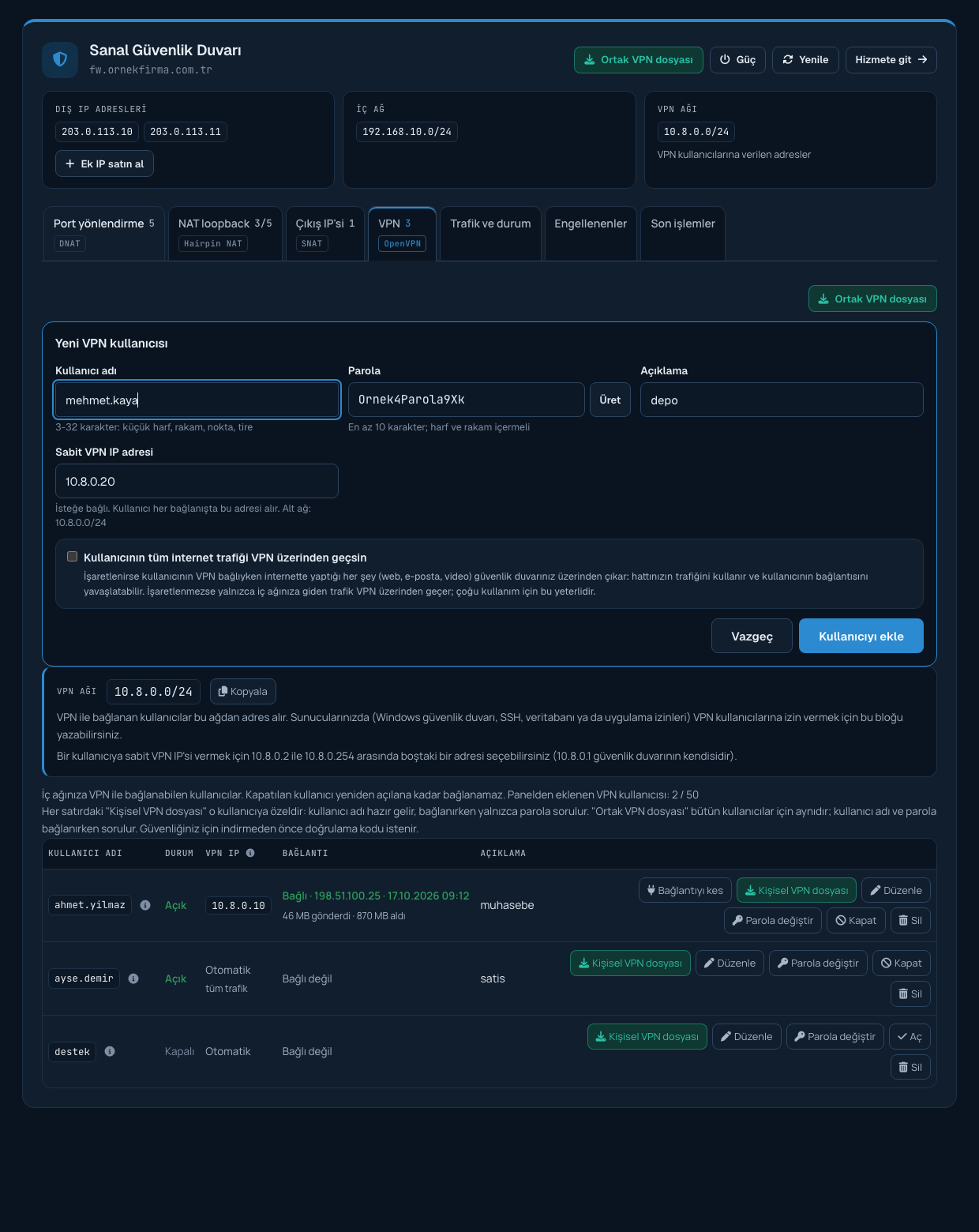Viewport: 979px width, 1232px height.
Task: Click satis description cell
Action: (x=493, y=978)
